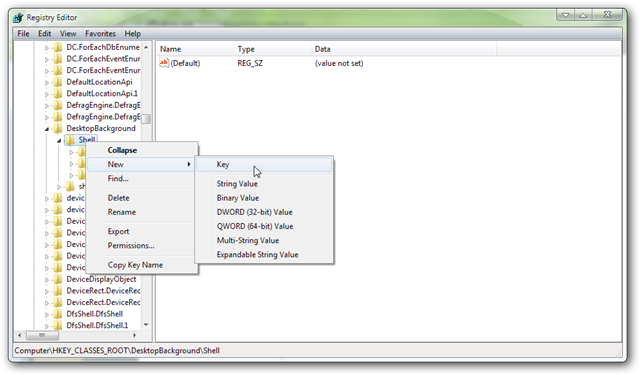Click the DesktopBackground folder icon
The image size is (640, 375).
[58, 129]
